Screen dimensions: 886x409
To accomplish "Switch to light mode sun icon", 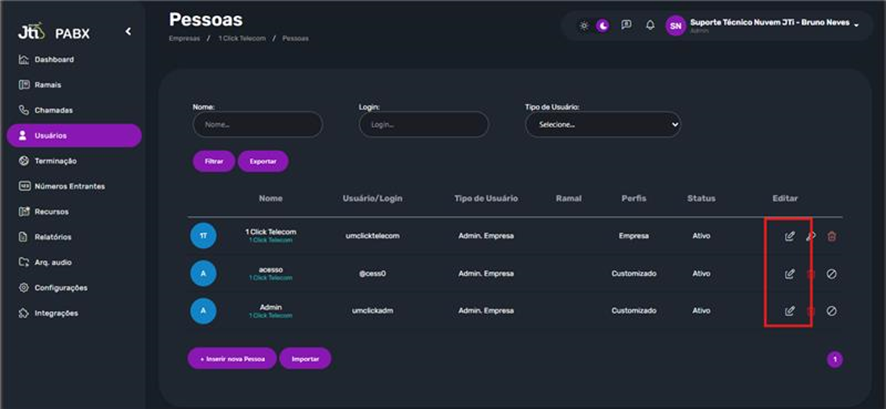I will tap(585, 25).
